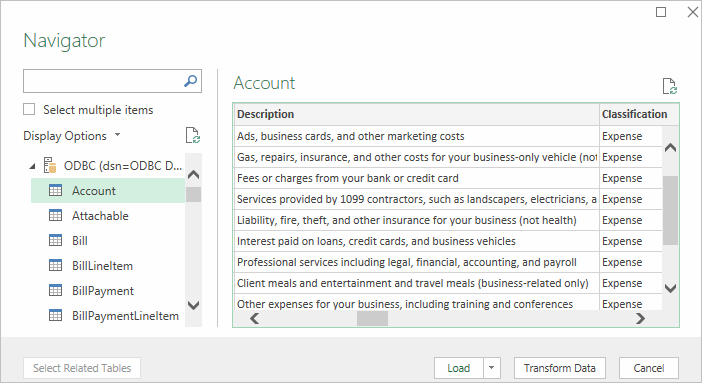Select the Bill table in the tree
Screen dimensions: 702x383
[107, 241]
